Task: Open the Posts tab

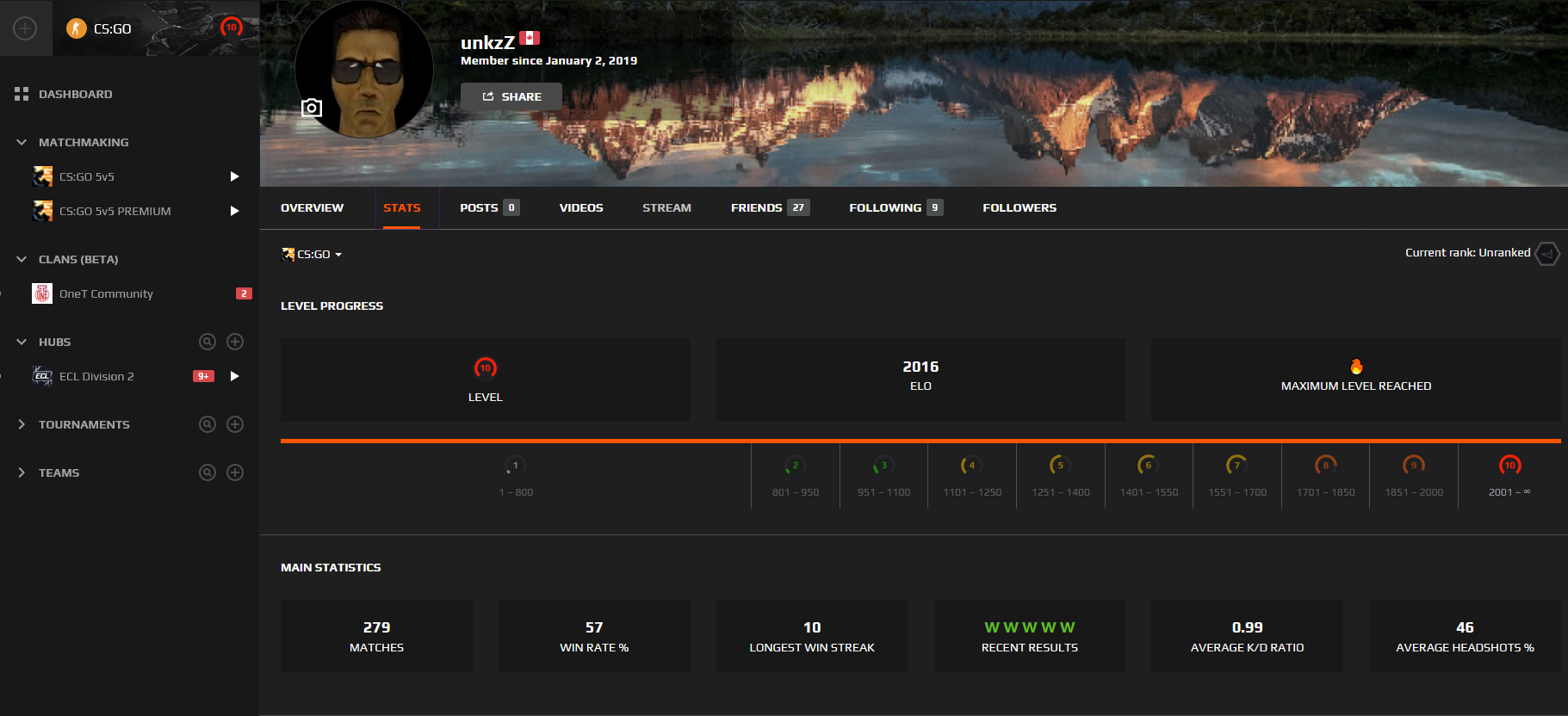Action: tap(489, 207)
